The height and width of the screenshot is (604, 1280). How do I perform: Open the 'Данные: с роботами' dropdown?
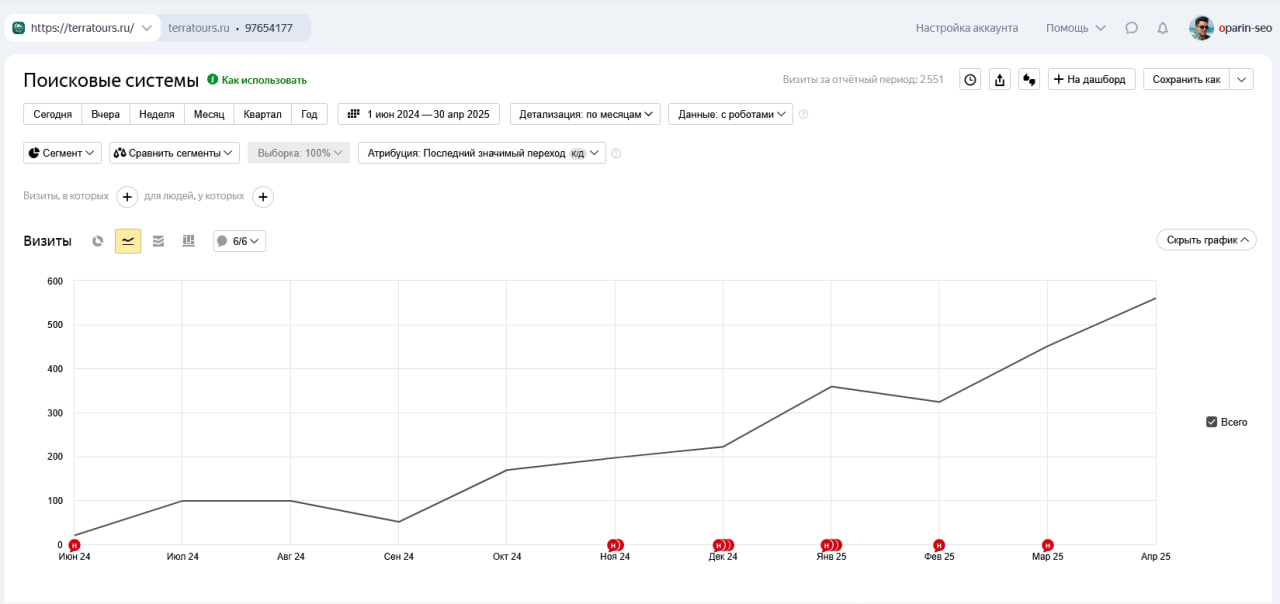coord(730,114)
